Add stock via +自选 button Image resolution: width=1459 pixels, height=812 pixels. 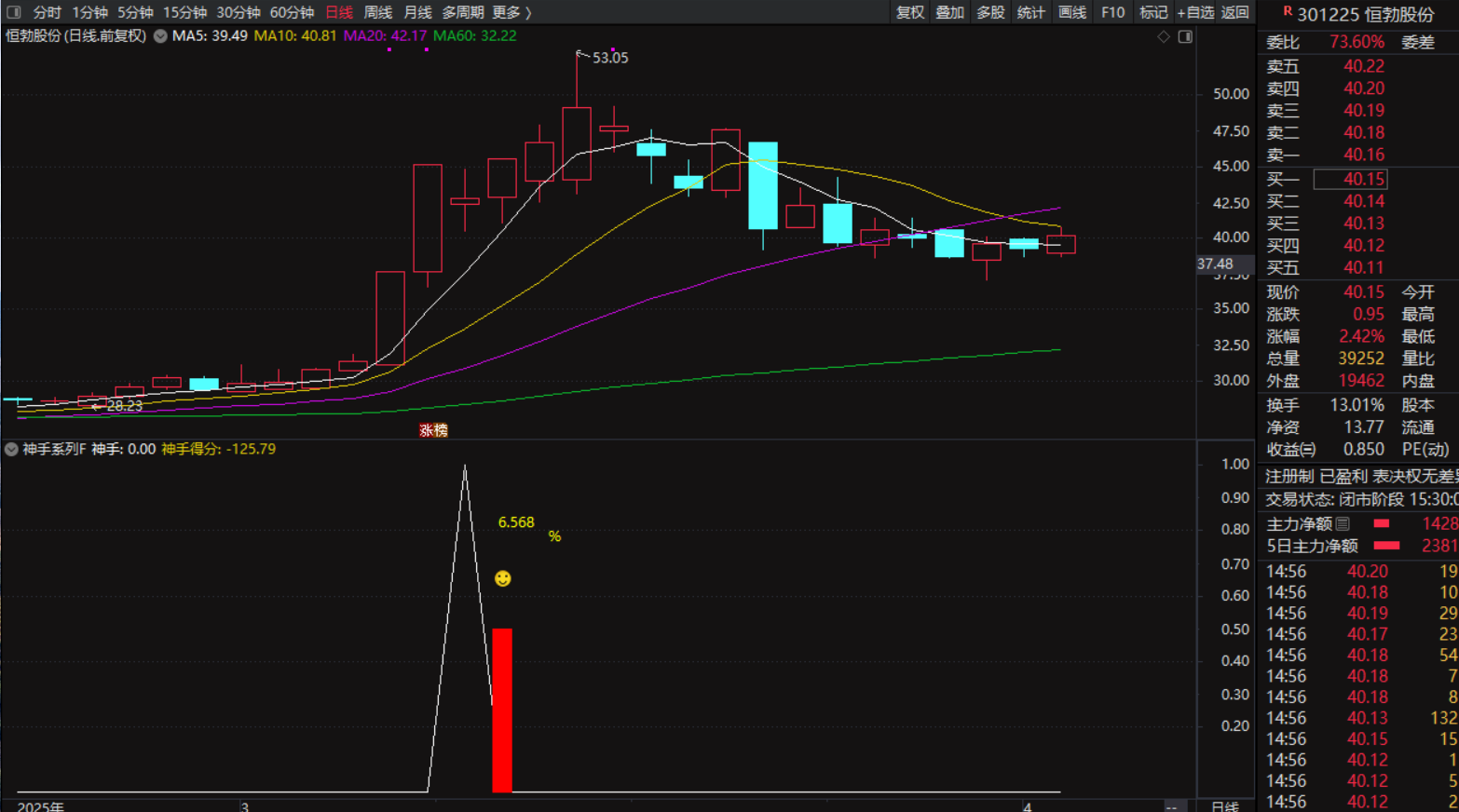point(1195,12)
